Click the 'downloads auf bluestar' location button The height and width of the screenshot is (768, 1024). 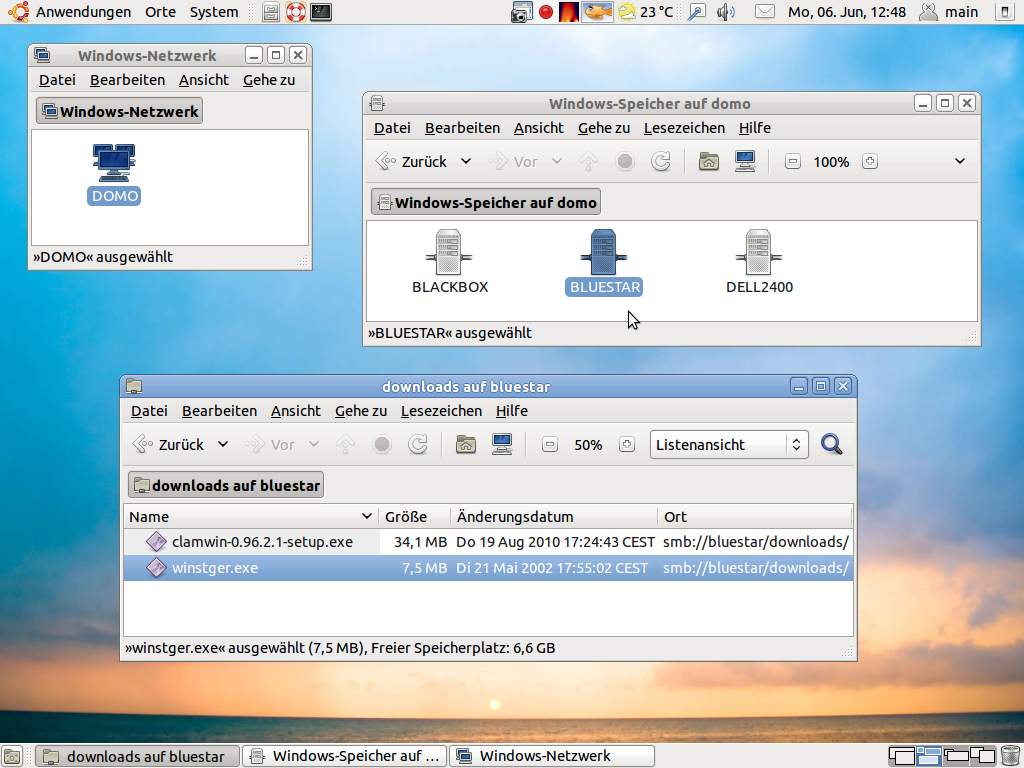[x=226, y=486]
